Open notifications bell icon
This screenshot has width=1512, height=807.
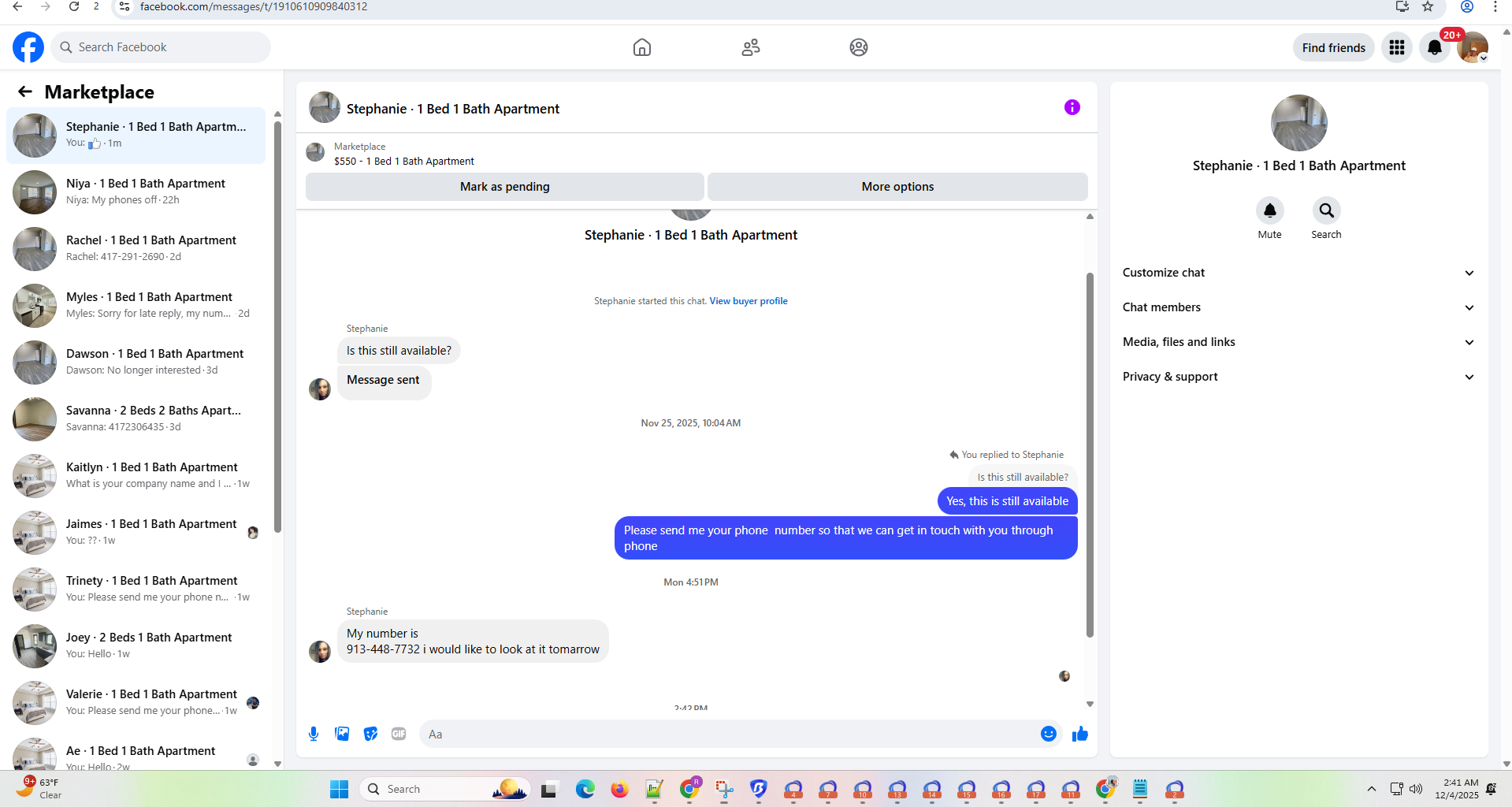coord(1435,47)
